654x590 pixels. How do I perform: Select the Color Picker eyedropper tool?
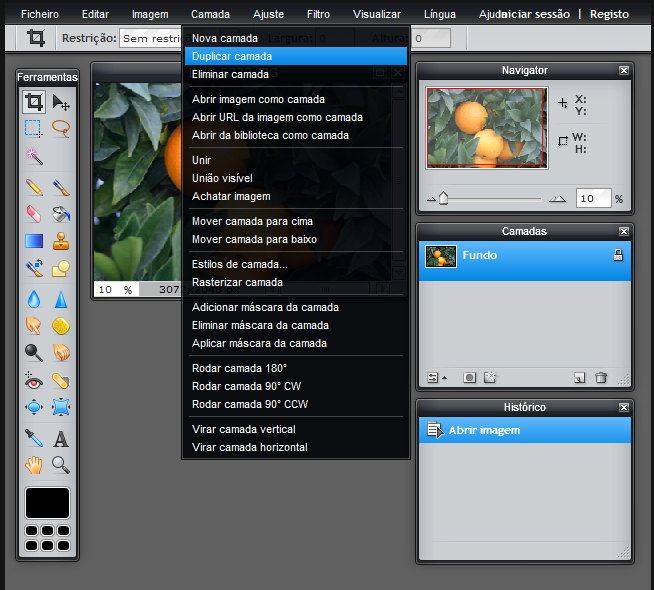(34, 438)
